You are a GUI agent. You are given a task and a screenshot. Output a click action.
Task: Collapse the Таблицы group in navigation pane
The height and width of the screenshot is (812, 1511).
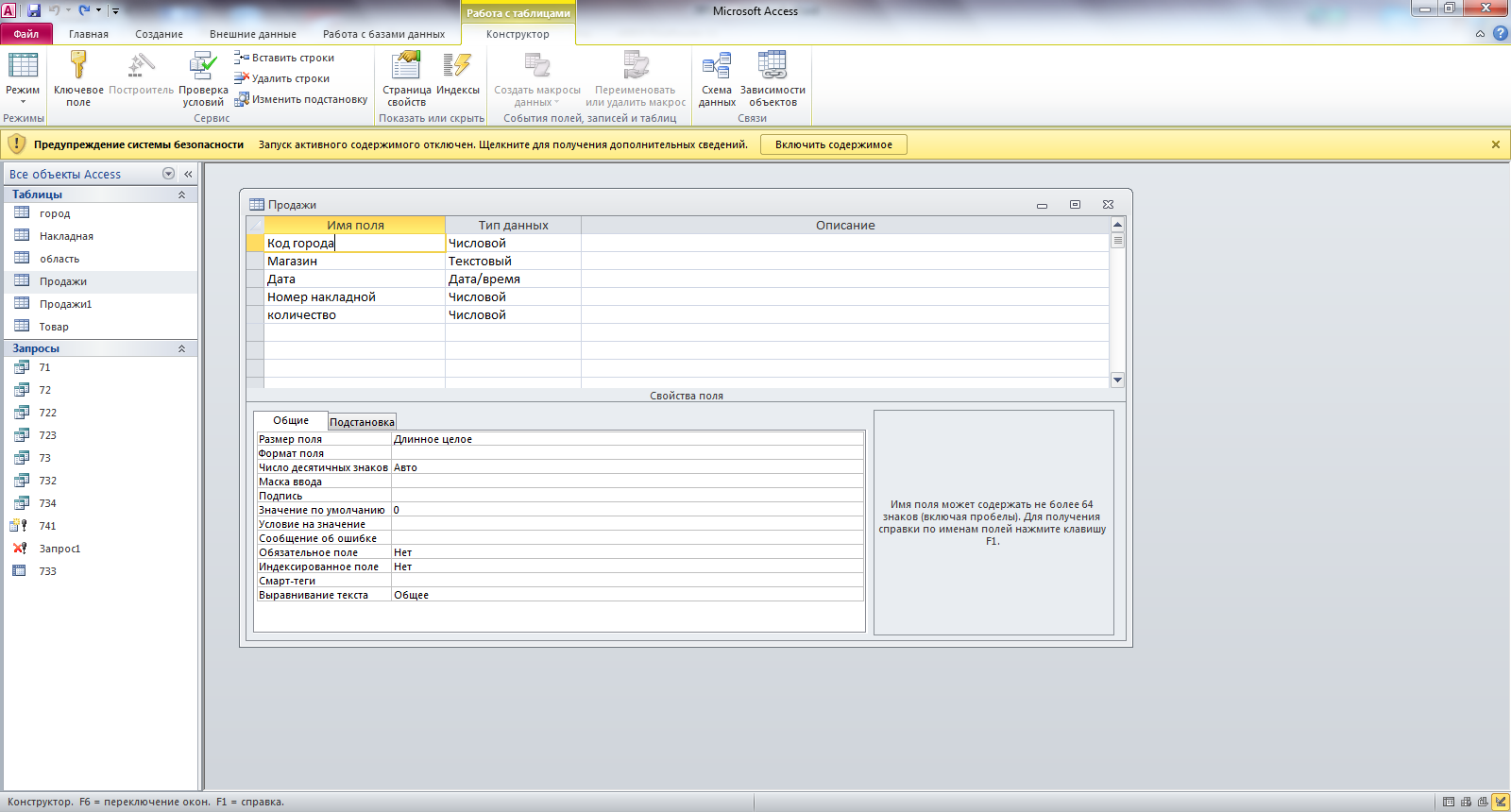pyautogui.click(x=181, y=195)
